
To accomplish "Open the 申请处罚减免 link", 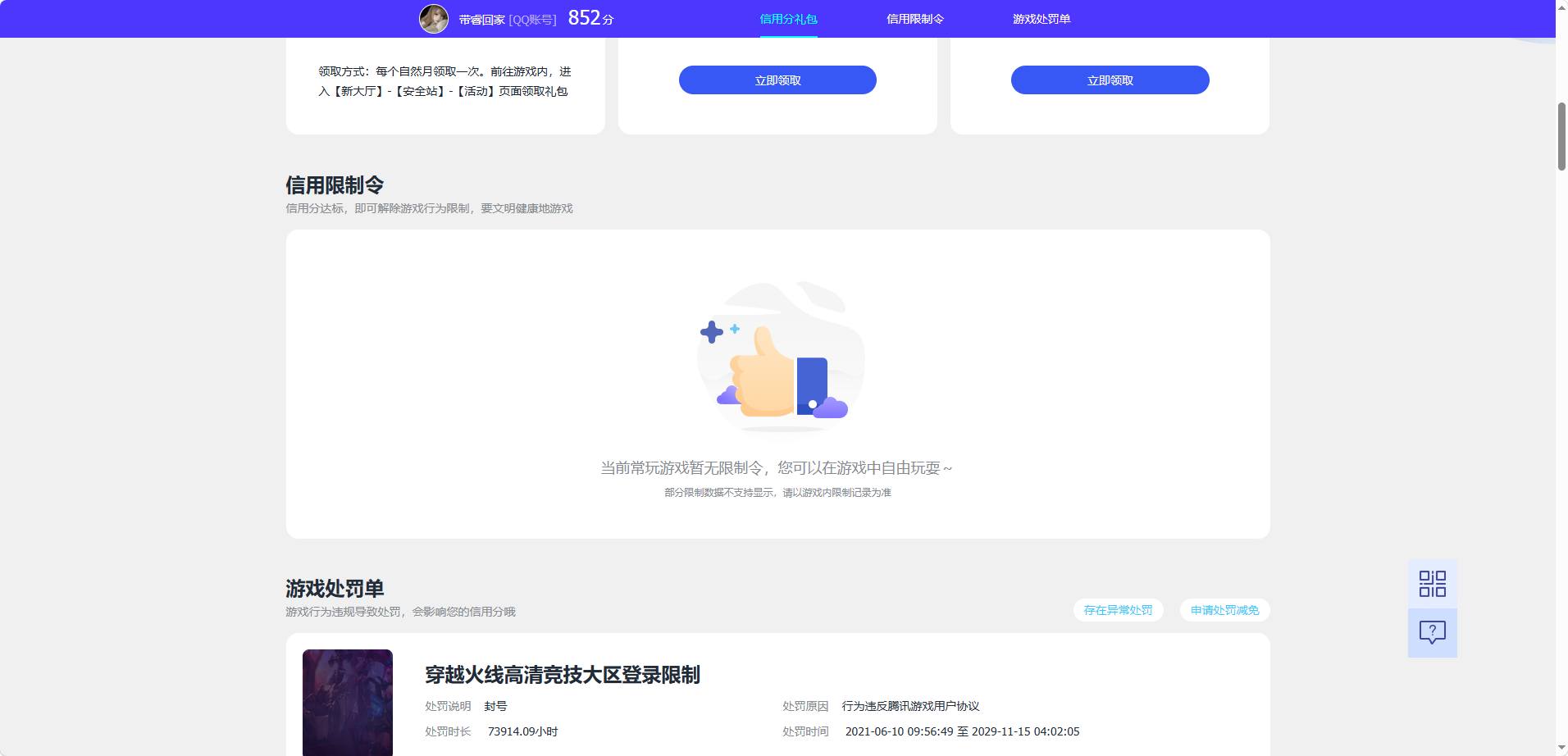I will click(1224, 610).
